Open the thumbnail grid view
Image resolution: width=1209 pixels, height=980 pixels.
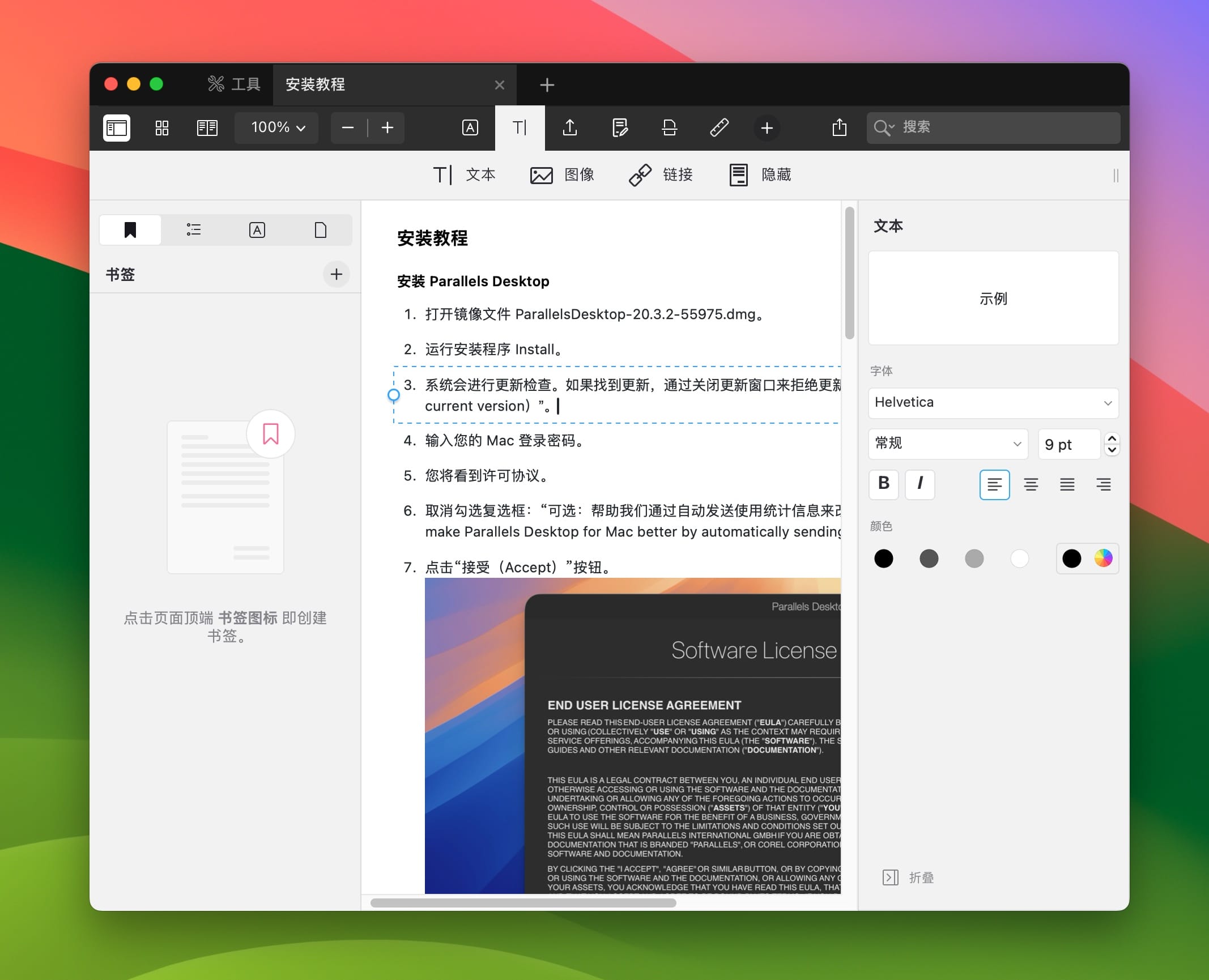click(x=162, y=127)
